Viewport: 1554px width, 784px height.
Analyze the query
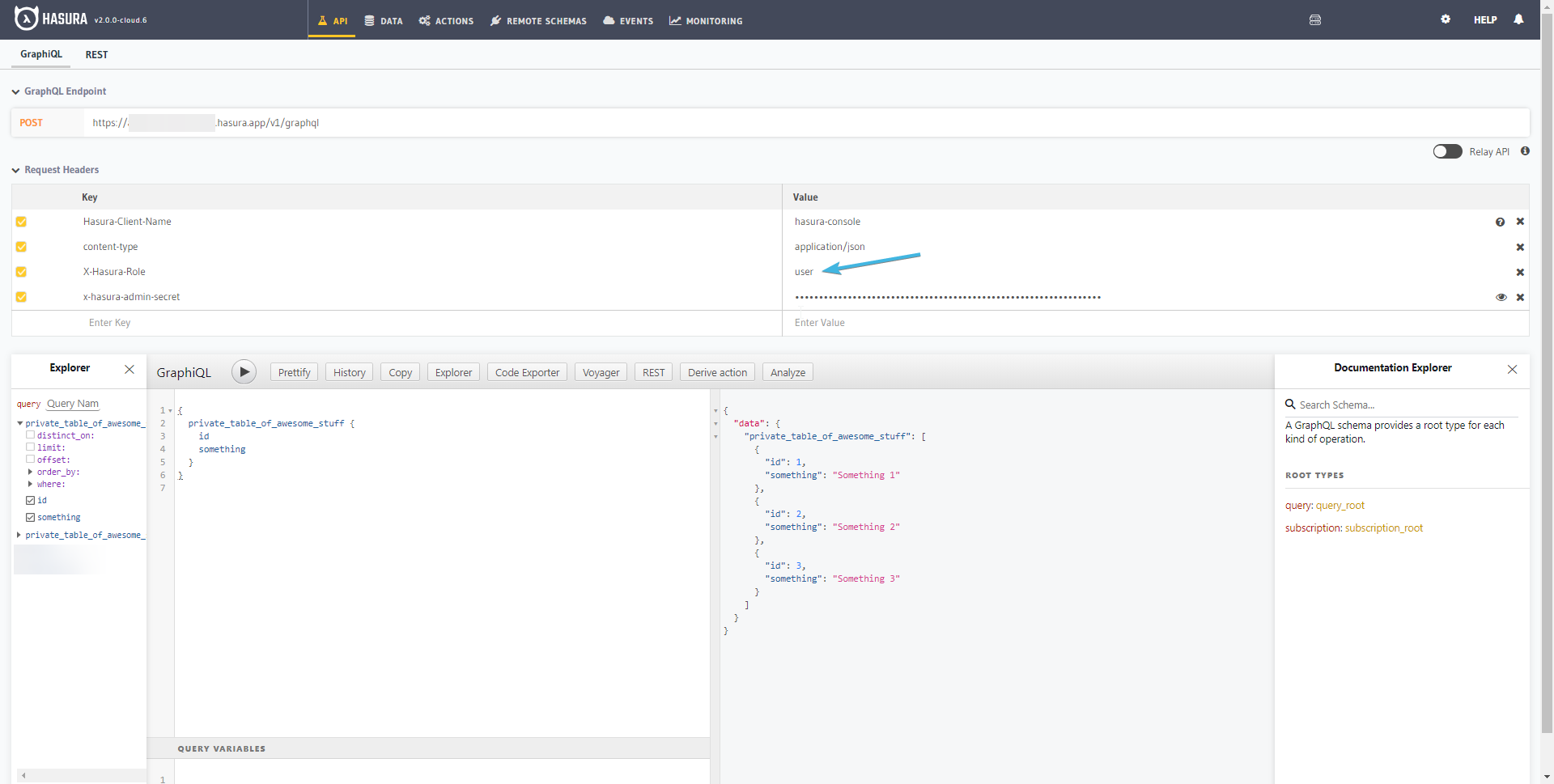[x=788, y=372]
